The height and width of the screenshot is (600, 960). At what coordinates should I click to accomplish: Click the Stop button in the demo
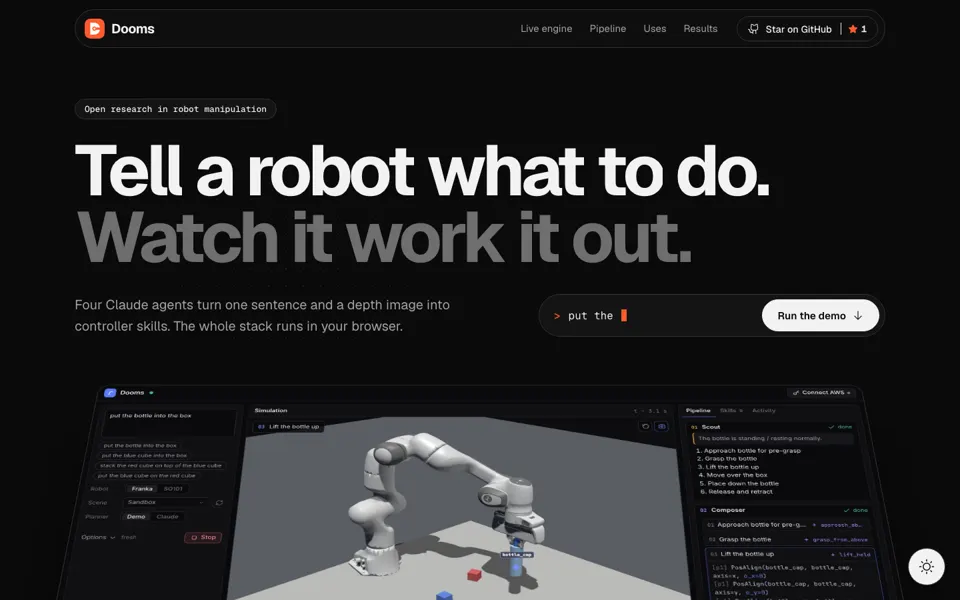click(x=203, y=538)
